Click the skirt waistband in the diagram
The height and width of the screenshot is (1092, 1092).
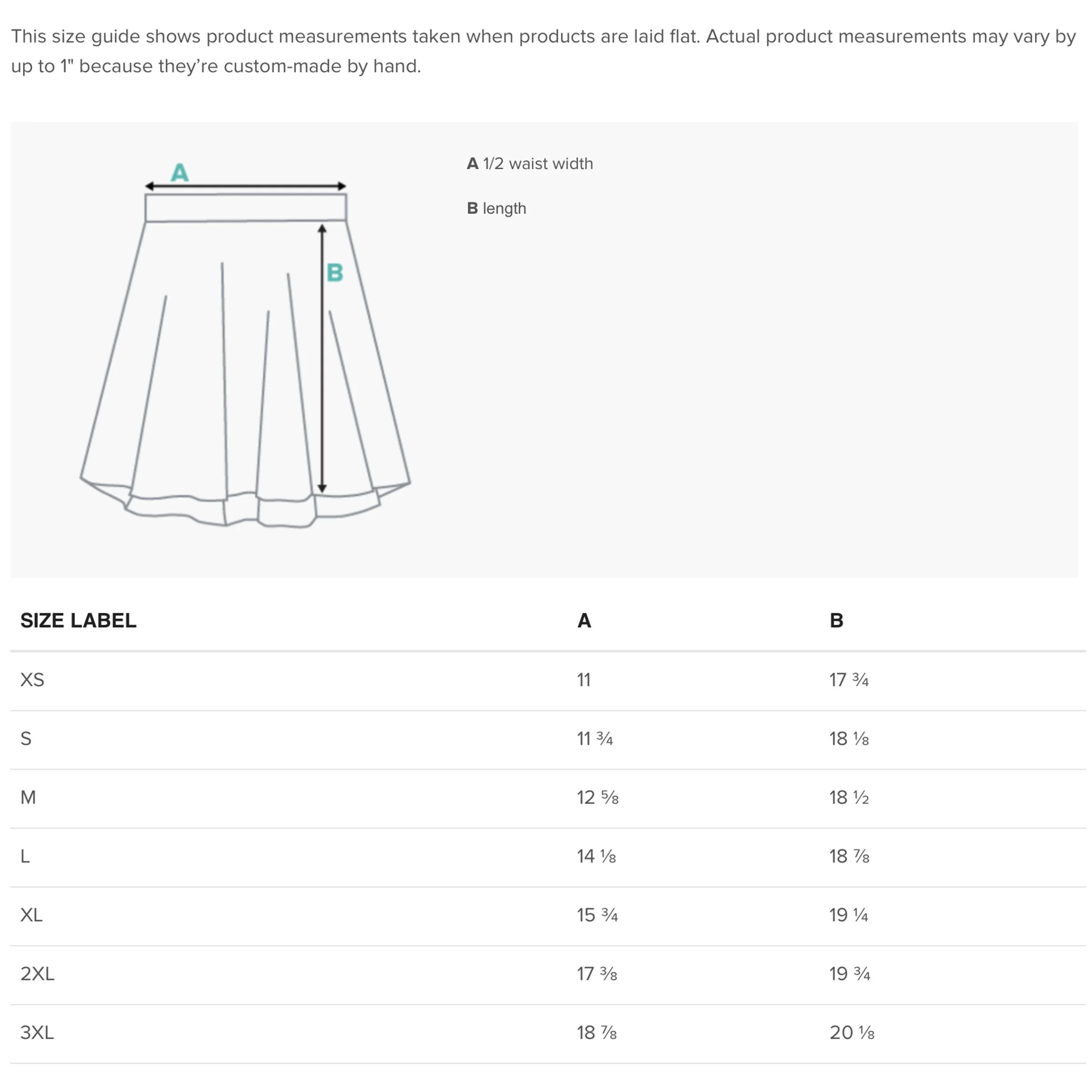click(x=245, y=207)
